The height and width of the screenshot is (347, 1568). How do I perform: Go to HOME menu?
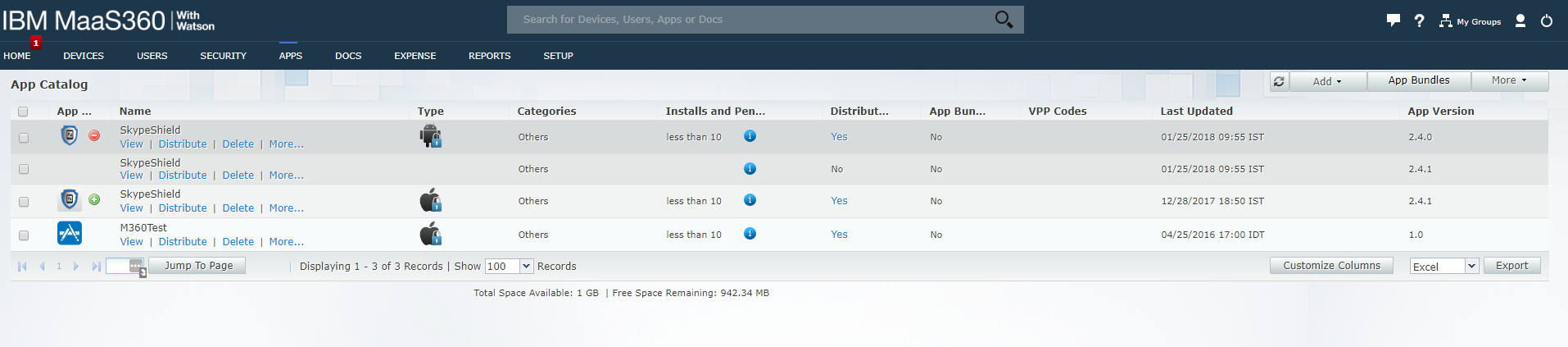(17, 56)
